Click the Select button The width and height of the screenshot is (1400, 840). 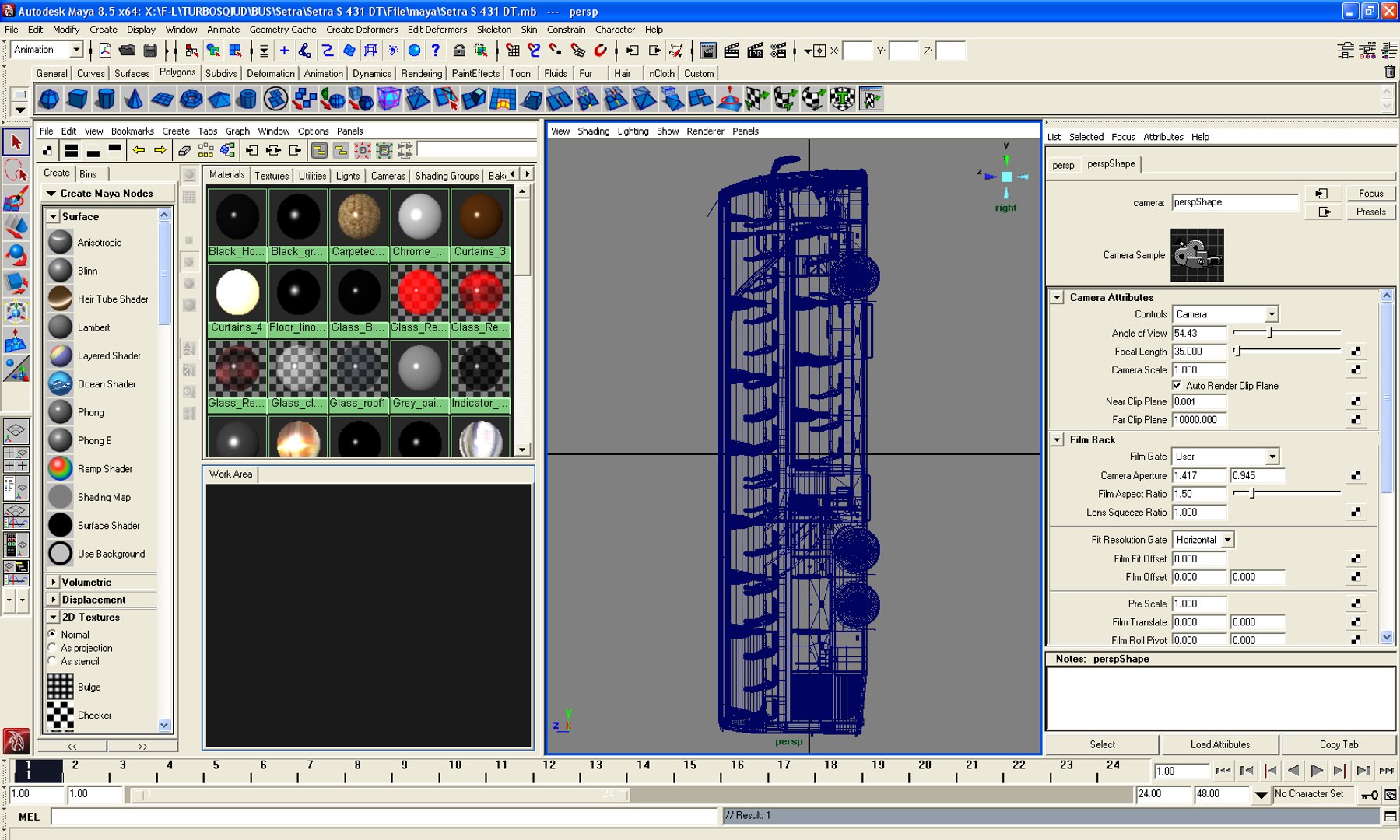point(1102,744)
